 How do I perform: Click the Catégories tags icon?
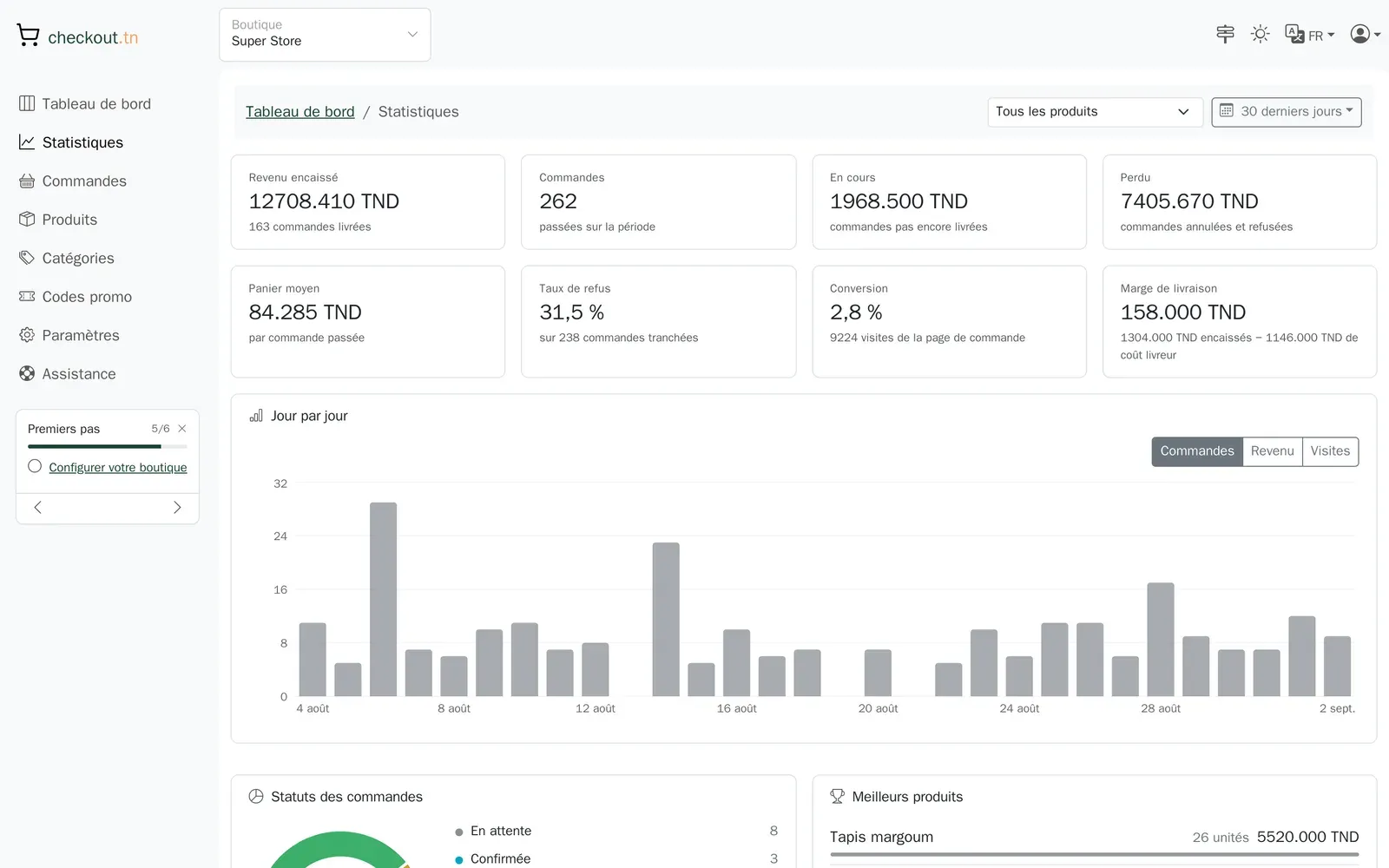click(27, 257)
